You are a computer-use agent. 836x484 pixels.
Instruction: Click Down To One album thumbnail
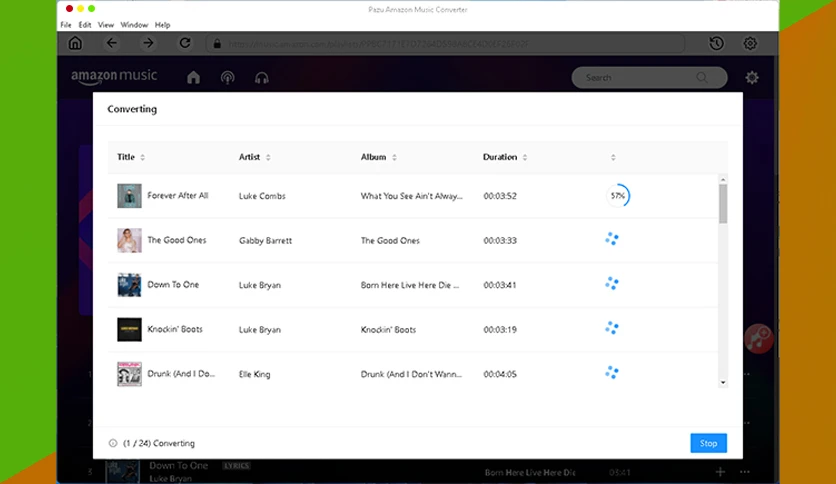click(130, 285)
